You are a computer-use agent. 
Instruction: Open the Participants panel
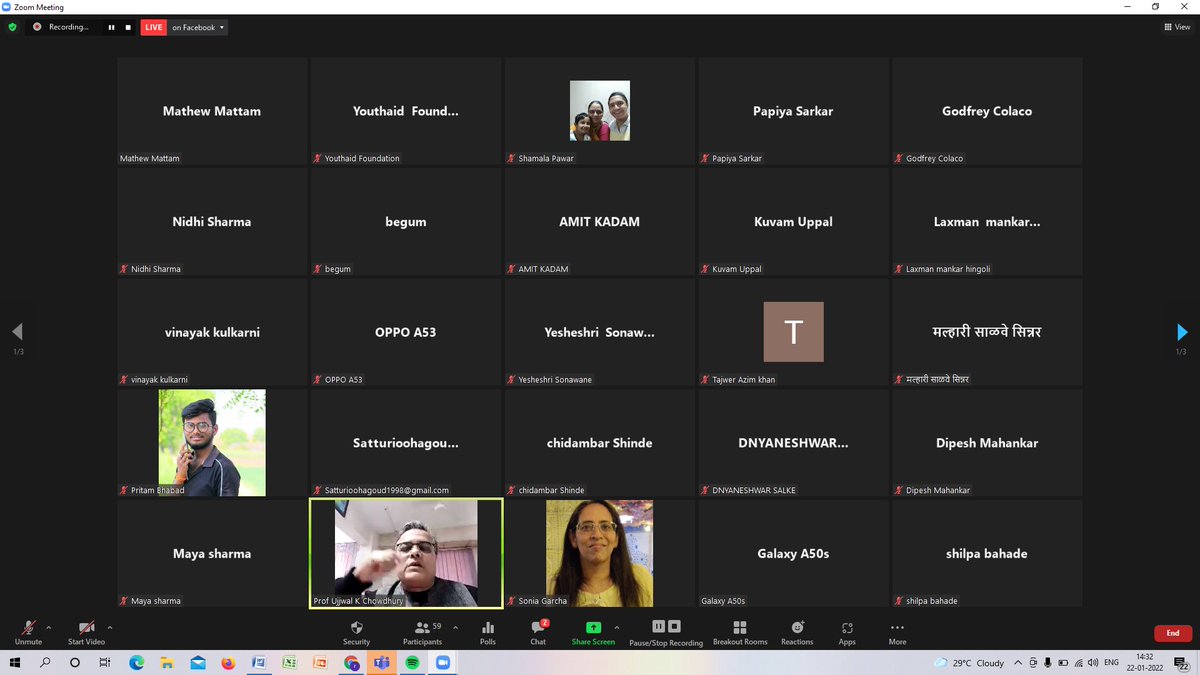tap(423, 632)
